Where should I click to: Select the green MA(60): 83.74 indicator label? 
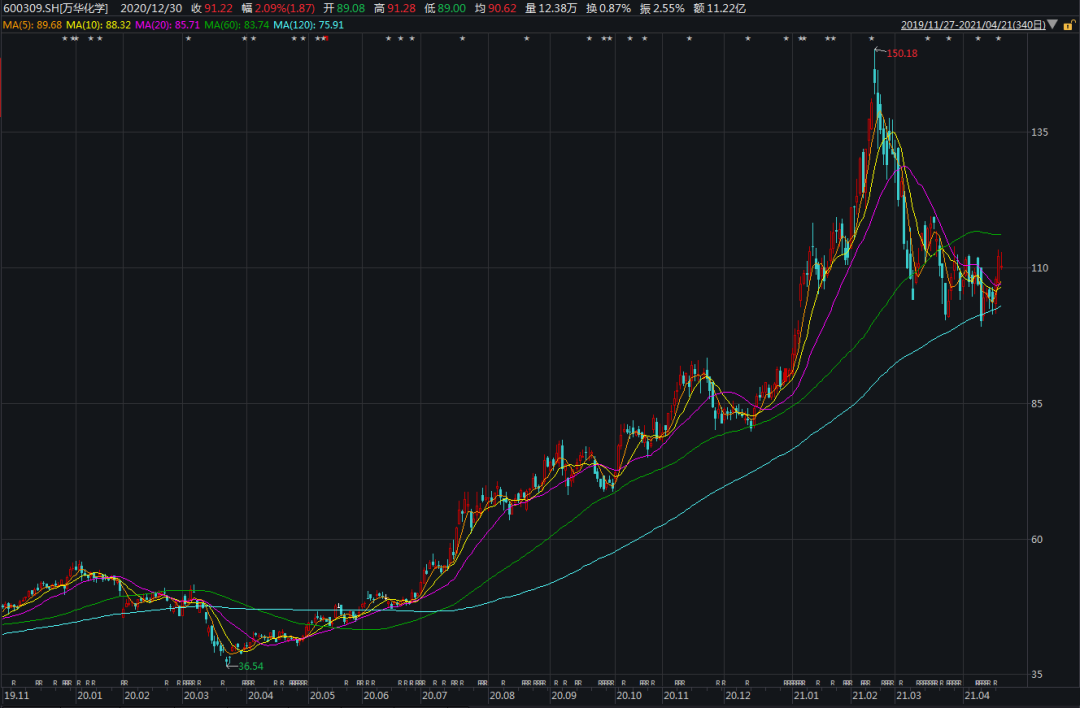click(236, 25)
